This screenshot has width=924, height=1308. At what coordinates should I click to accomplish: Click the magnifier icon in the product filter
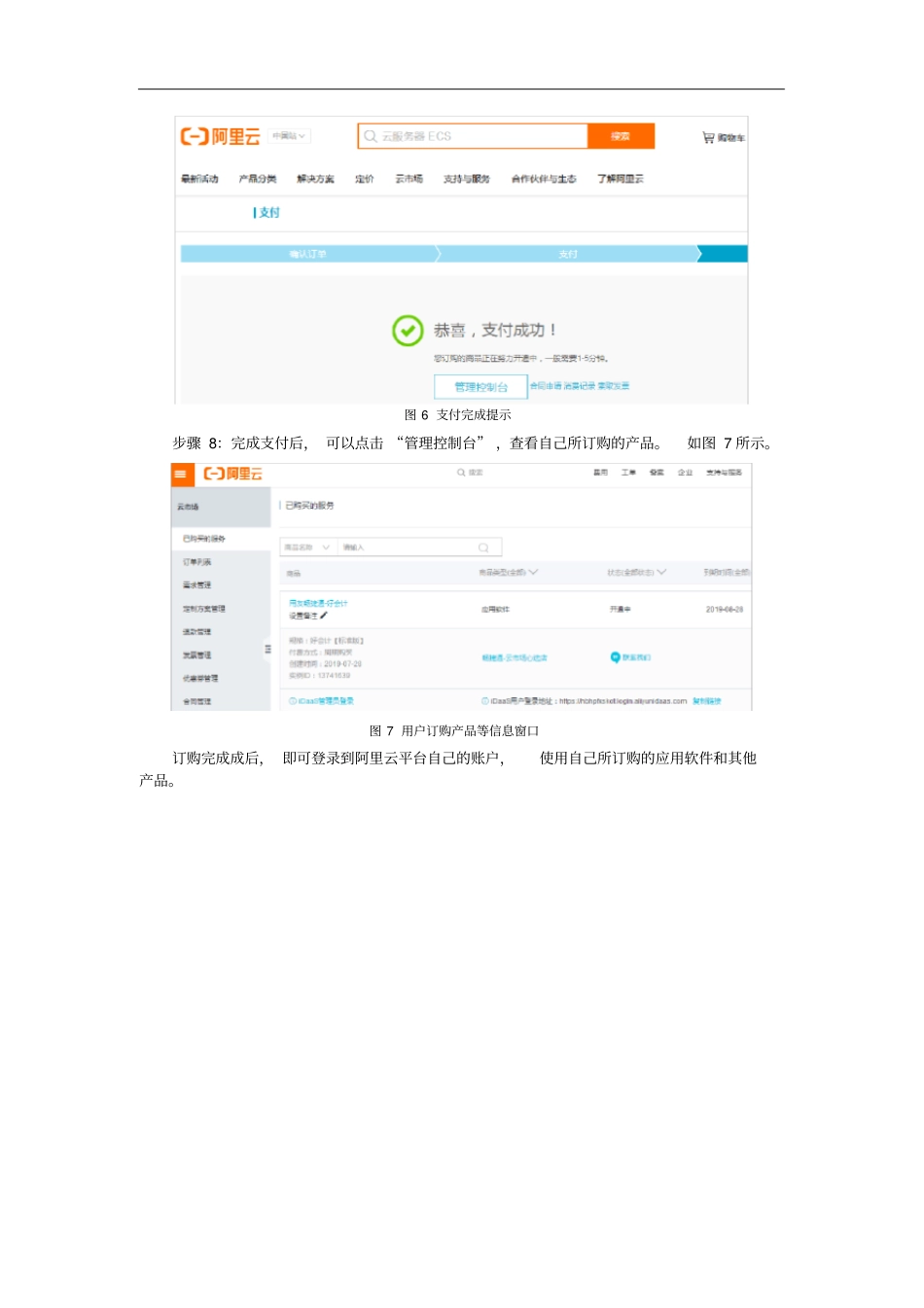483,548
